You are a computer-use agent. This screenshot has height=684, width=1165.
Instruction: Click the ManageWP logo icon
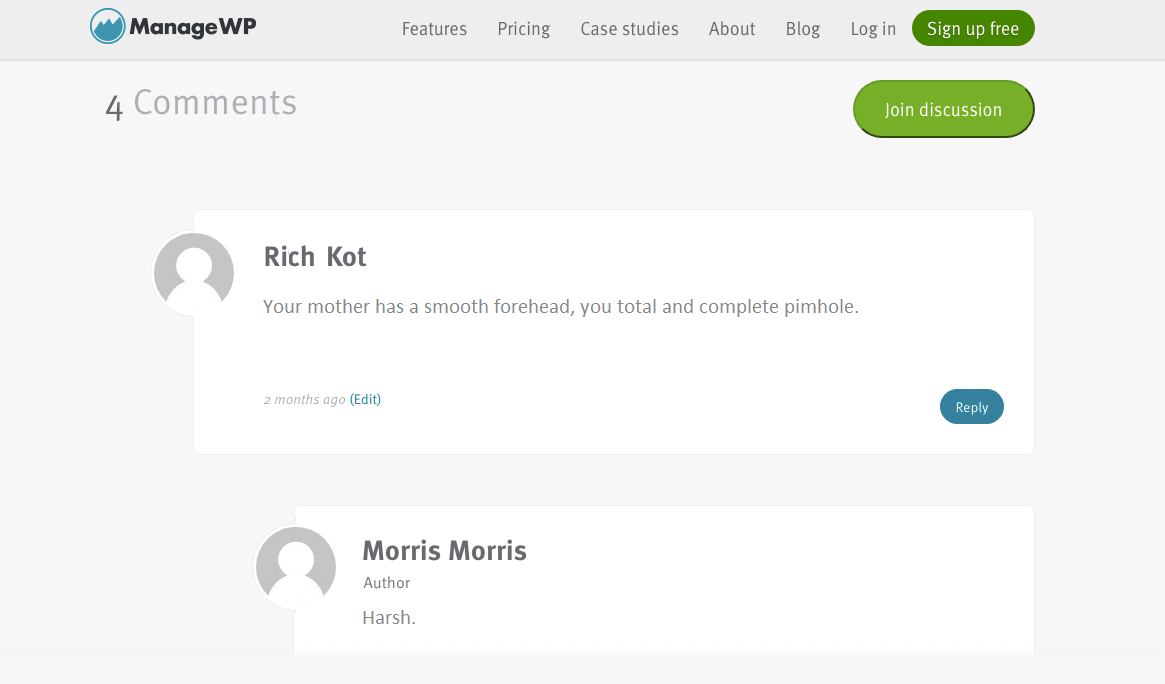click(x=107, y=27)
